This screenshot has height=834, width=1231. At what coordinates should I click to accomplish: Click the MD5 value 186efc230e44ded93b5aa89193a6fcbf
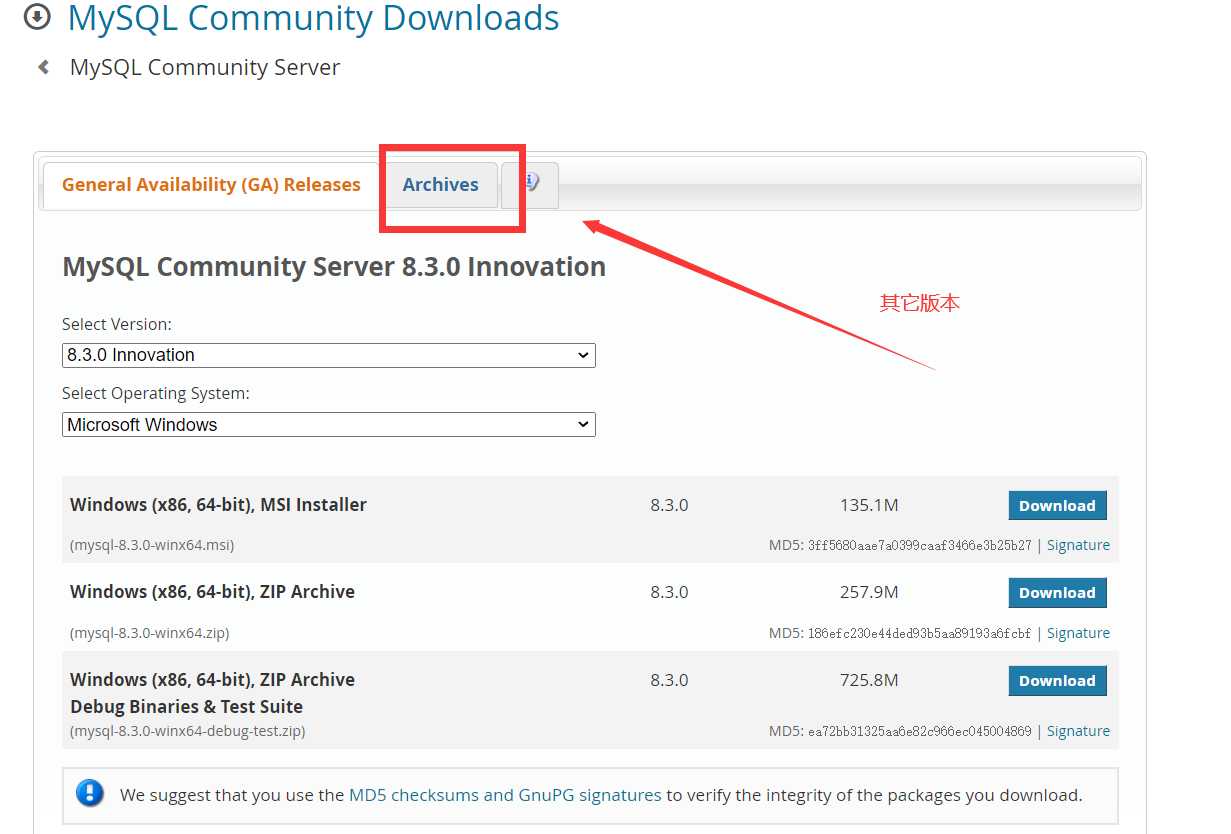click(919, 634)
